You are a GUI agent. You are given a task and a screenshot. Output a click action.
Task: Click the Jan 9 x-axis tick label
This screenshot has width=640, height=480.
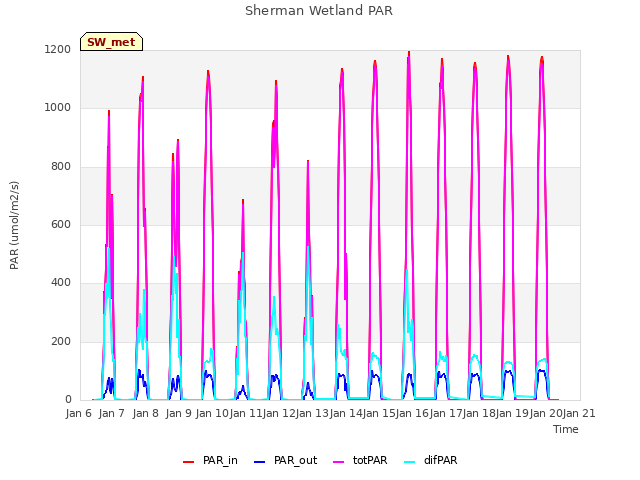pos(179,413)
